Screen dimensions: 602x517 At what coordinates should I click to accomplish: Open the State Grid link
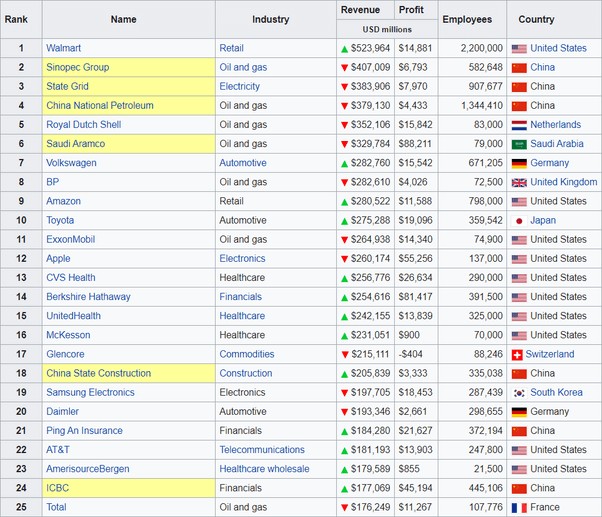pos(67,86)
